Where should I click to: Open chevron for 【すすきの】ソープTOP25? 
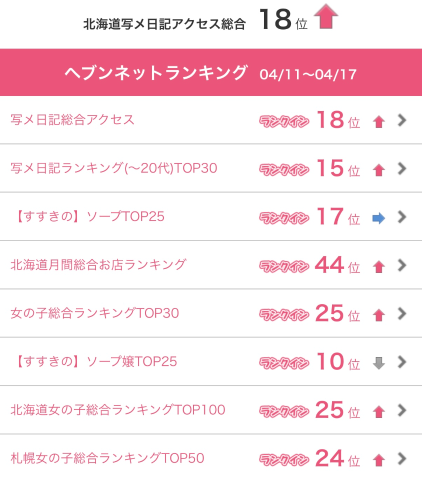[402, 217]
